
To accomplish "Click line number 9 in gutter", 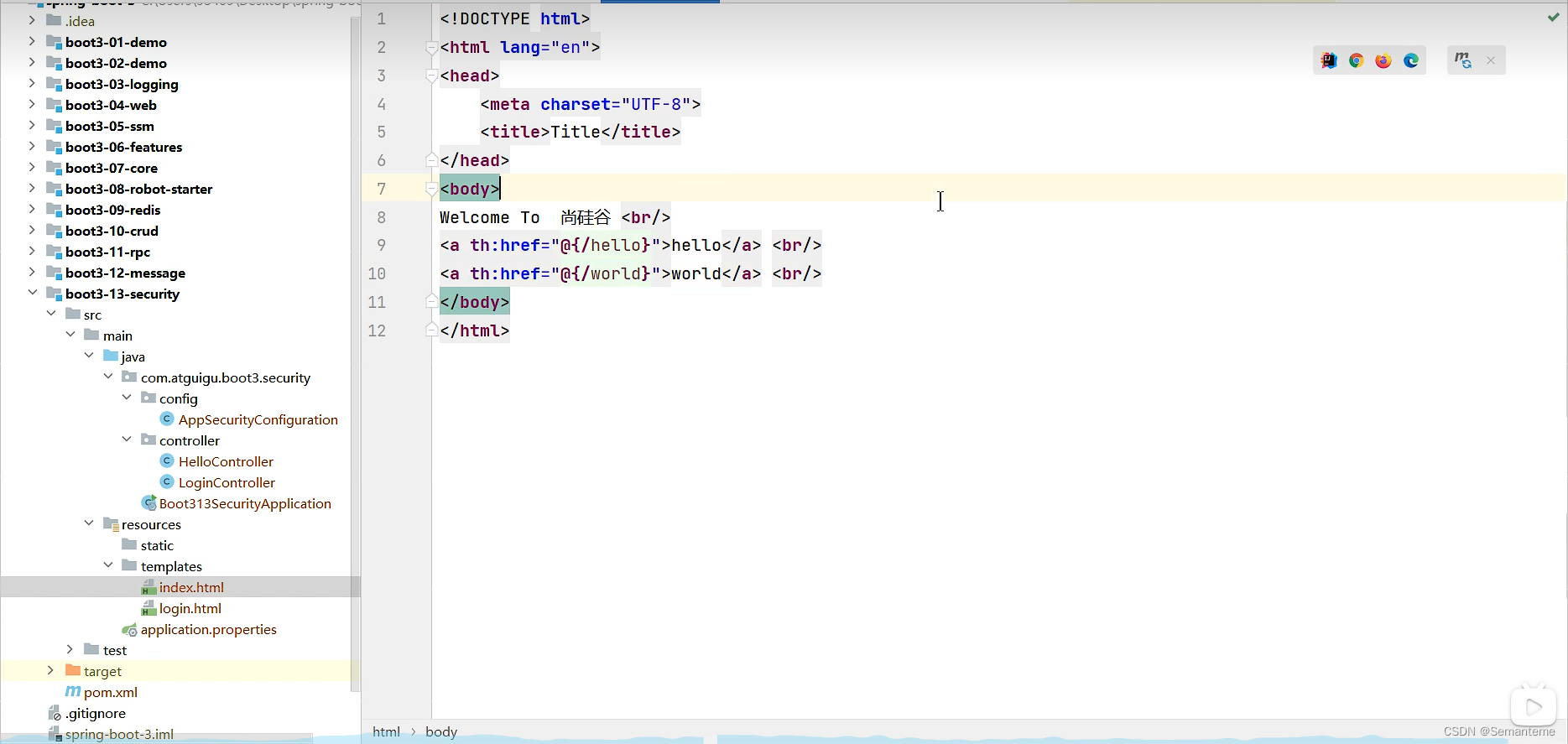I will (x=381, y=246).
